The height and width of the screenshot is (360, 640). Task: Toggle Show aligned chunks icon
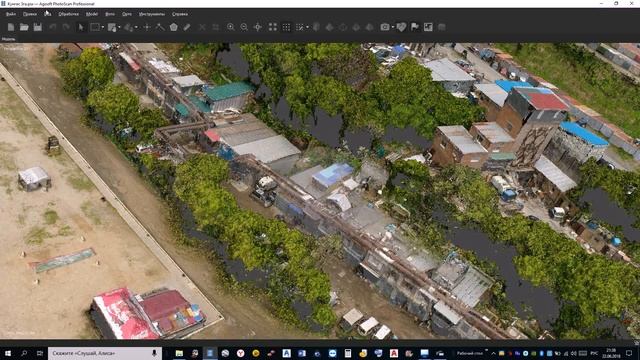point(428,27)
